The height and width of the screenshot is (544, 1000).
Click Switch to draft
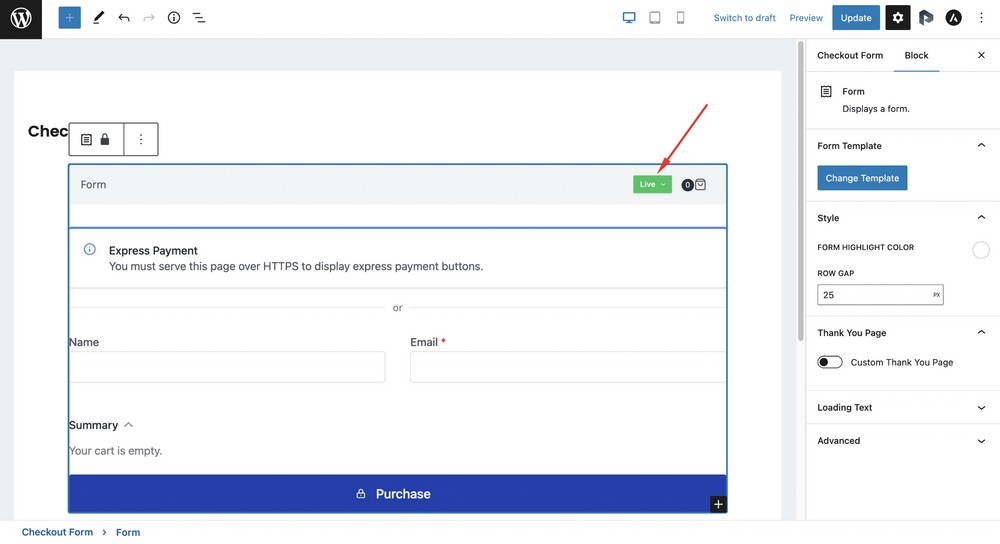(x=744, y=18)
